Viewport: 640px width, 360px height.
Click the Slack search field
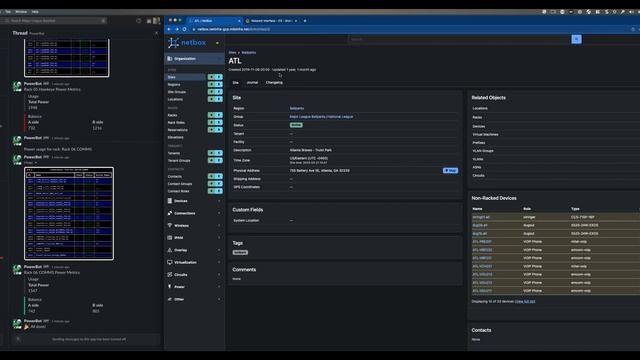coord(55,20)
